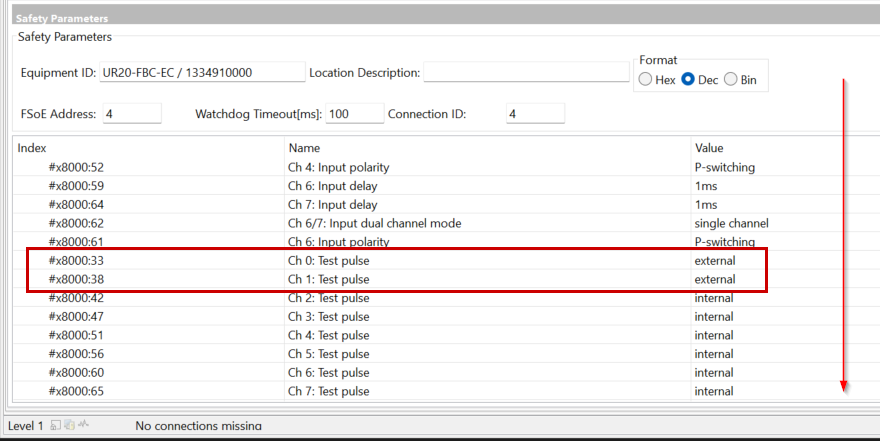Click index #x8000:51

(76, 335)
